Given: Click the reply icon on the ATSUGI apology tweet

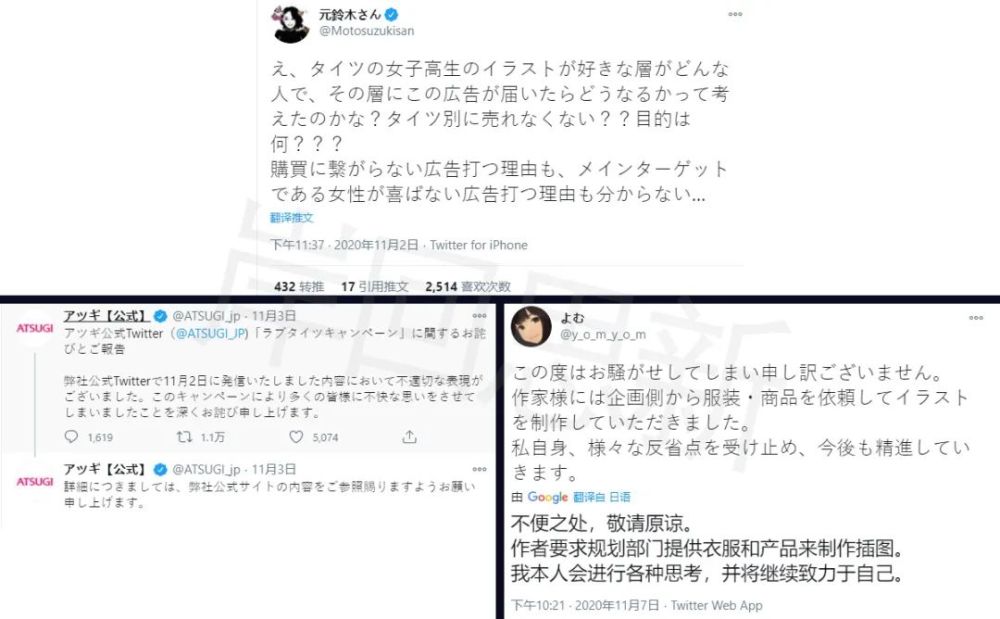Looking at the screenshot, I should 71,437.
